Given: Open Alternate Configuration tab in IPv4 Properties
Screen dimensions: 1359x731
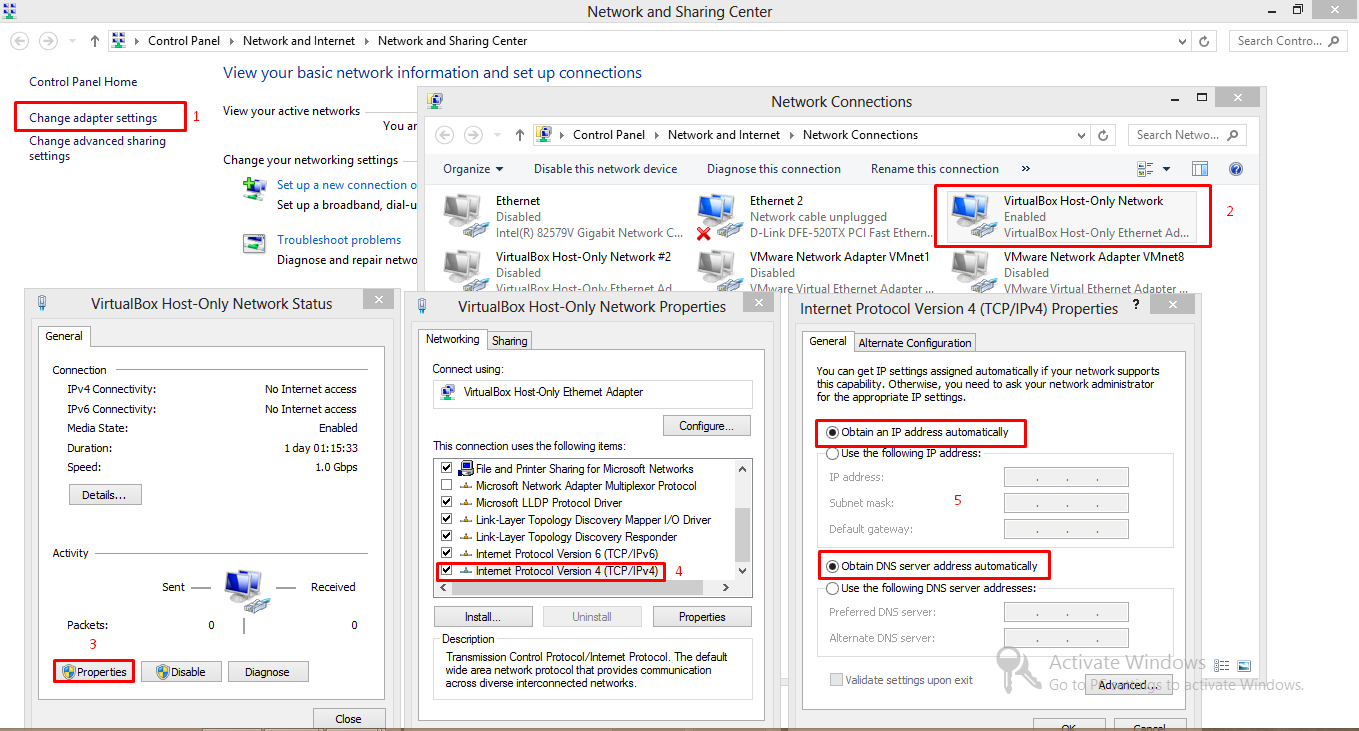Looking at the screenshot, I should tap(915, 343).
